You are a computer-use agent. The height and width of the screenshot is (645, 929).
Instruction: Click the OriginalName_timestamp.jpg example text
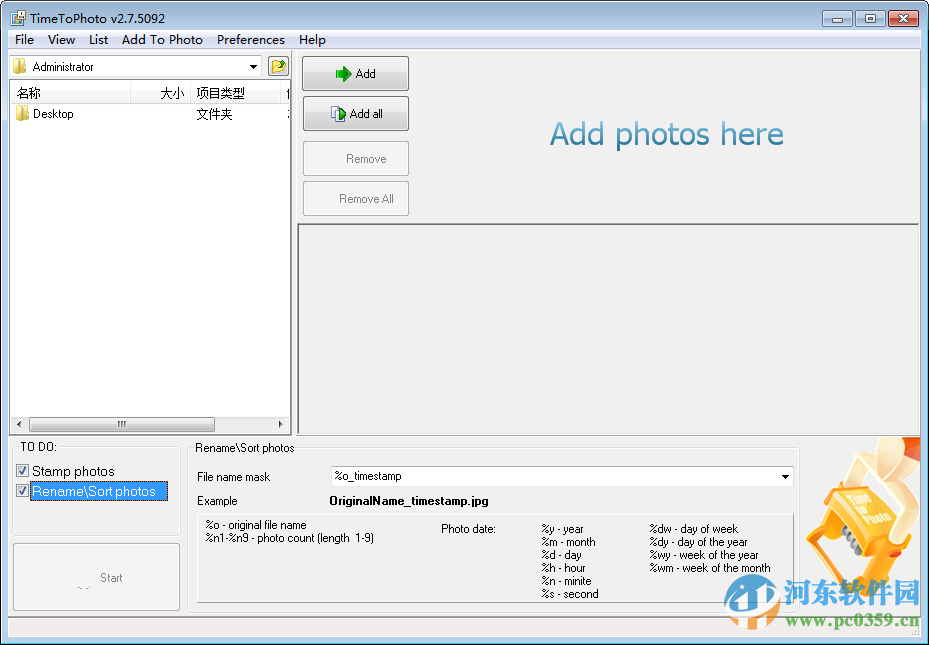click(409, 501)
